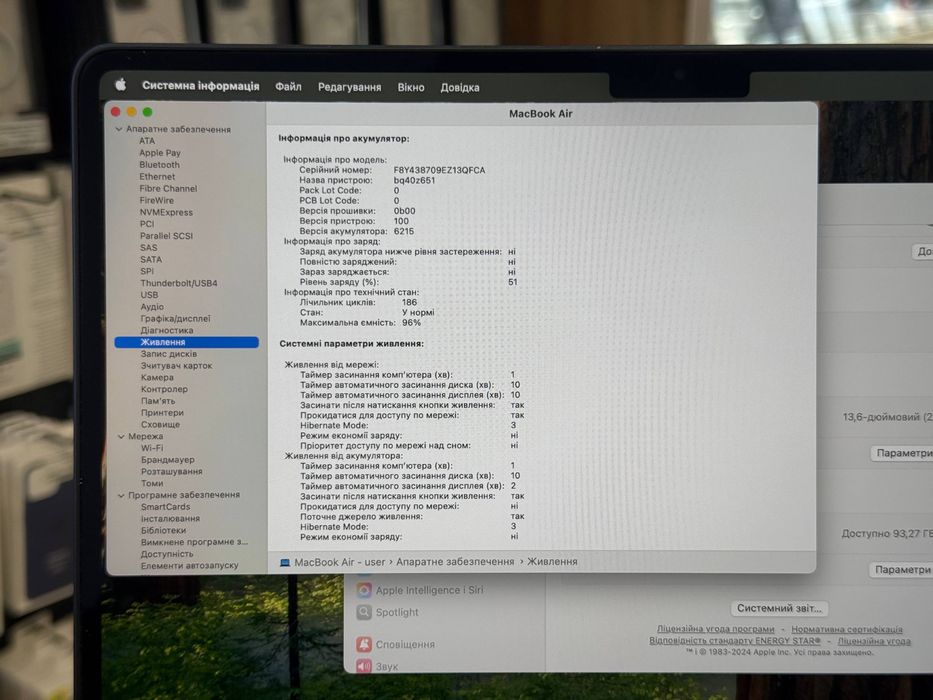The width and height of the screenshot is (933, 700).
Task: Select PCI in the sidebar
Action: click(x=147, y=224)
